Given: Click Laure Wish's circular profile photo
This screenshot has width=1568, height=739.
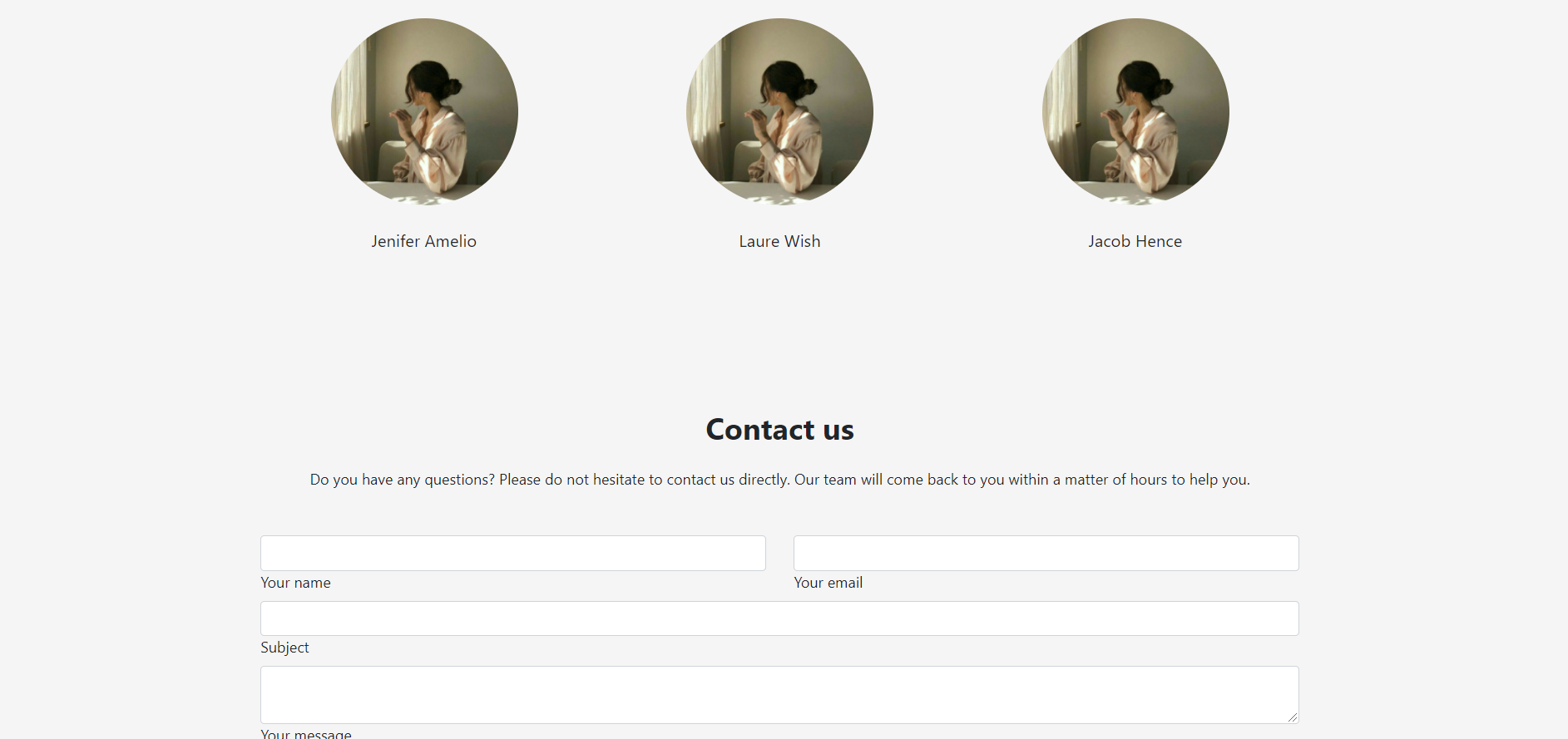Looking at the screenshot, I should pos(779,111).
